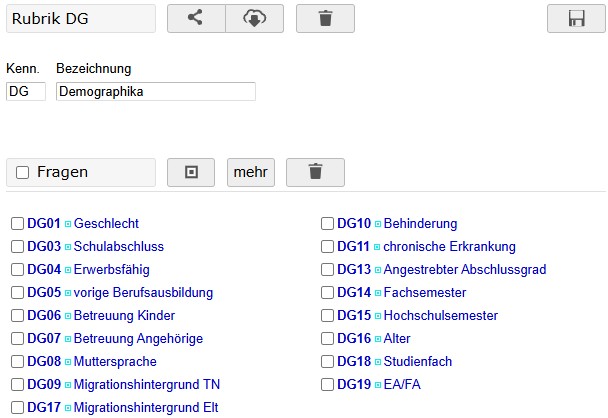Image resolution: width=608 pixels, height=418 pixels.
Task: Click the share icon button
Action: (195, 18)
